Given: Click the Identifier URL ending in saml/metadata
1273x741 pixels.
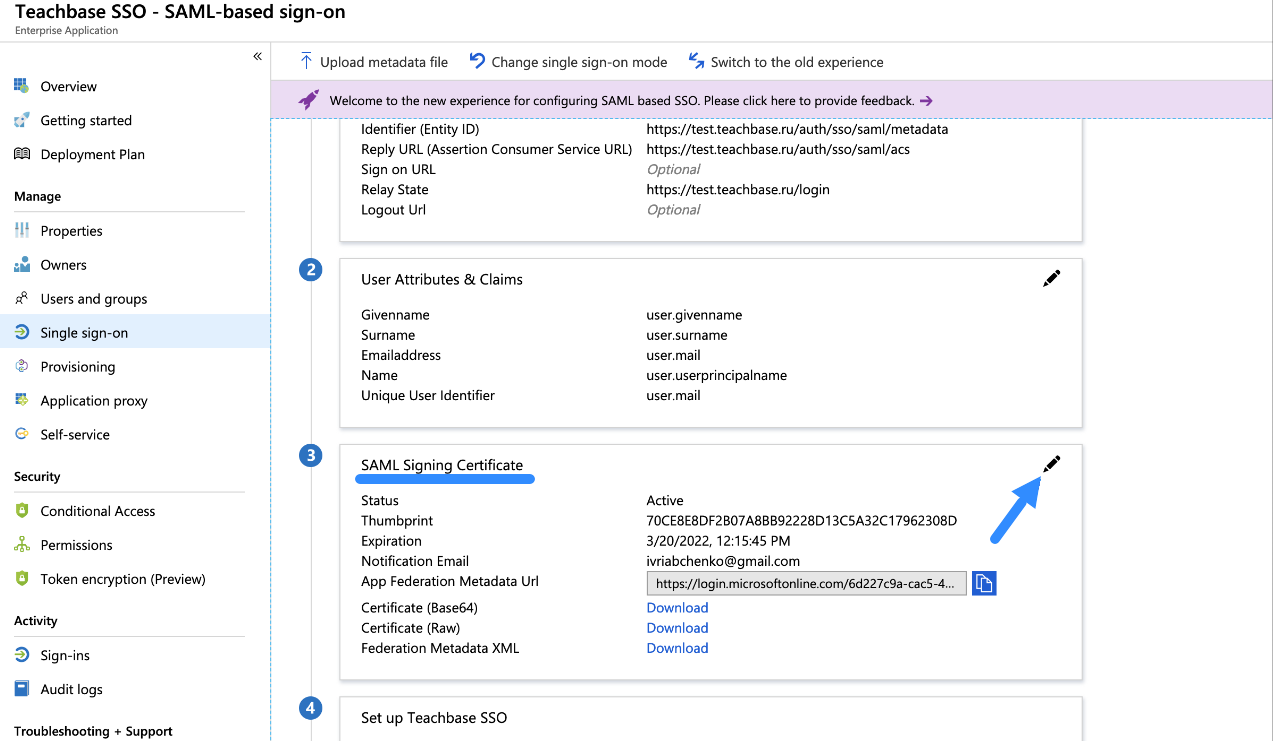Looking at the screenshot, I should click(x=797, y=129).
